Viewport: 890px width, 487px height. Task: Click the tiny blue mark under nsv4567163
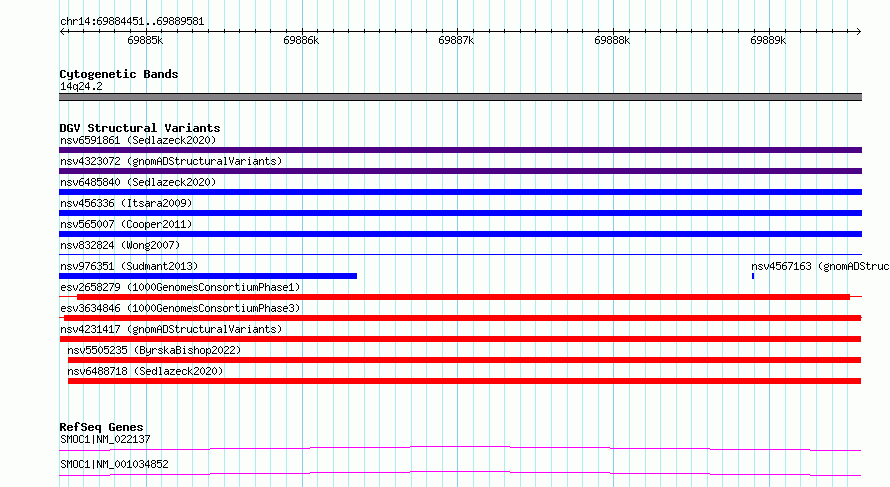[x=753, y=276]
